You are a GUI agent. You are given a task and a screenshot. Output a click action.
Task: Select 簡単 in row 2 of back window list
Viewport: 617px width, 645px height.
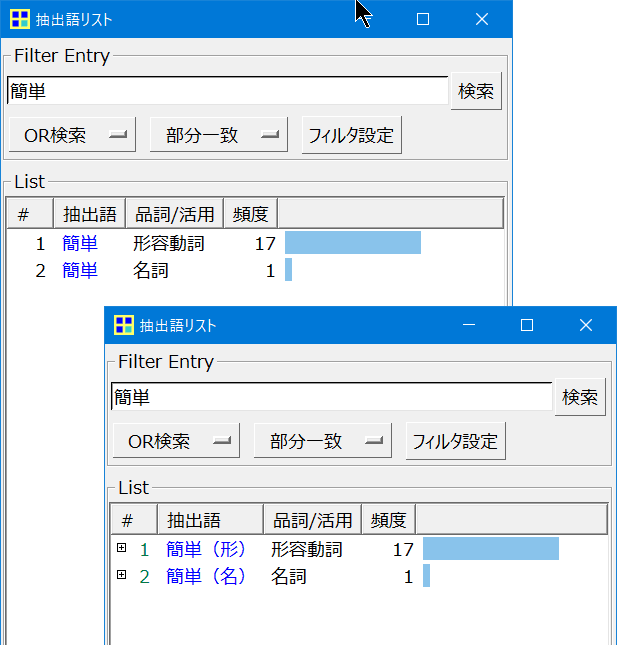point(80,270)
